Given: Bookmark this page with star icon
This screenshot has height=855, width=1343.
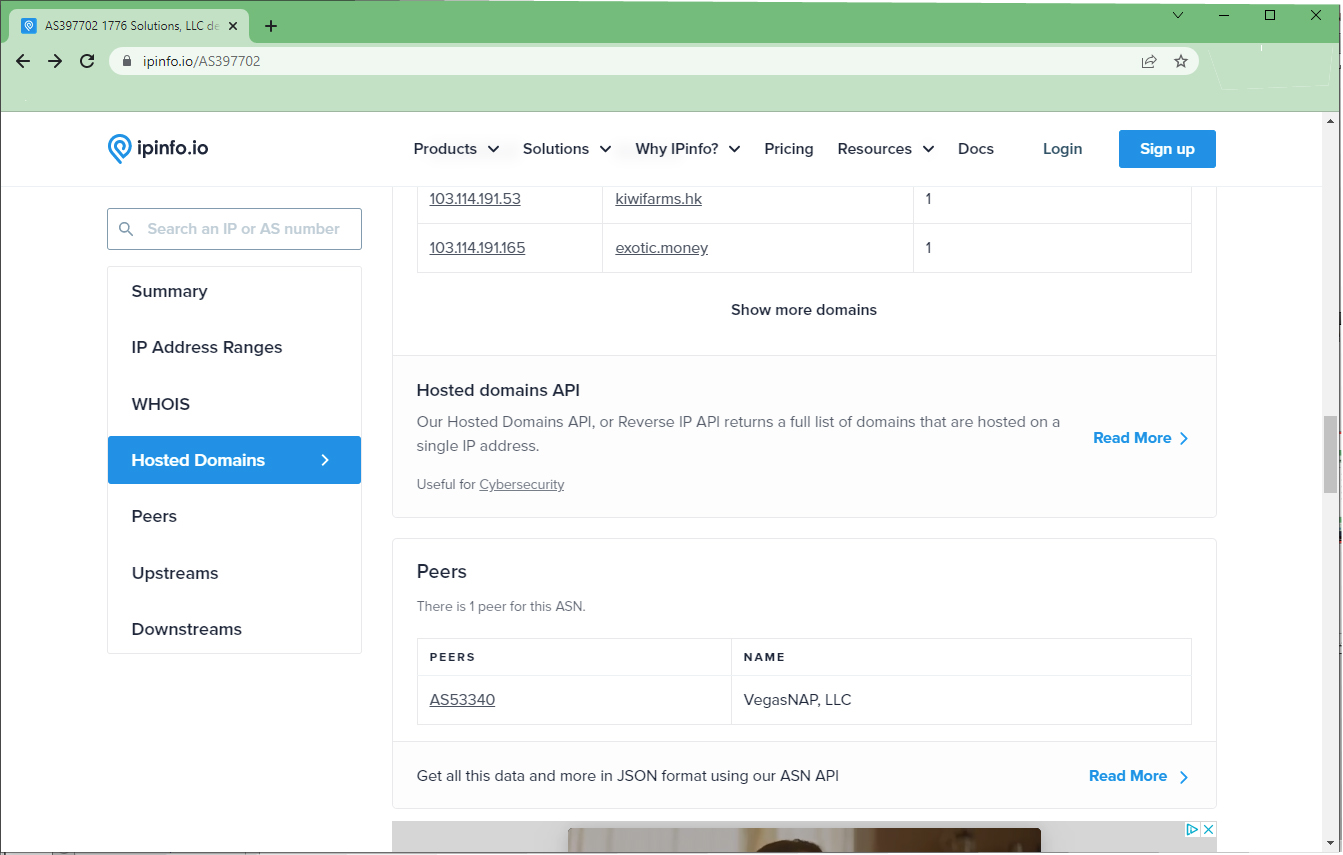Looking at the screenshot, I should (1181, 61).
